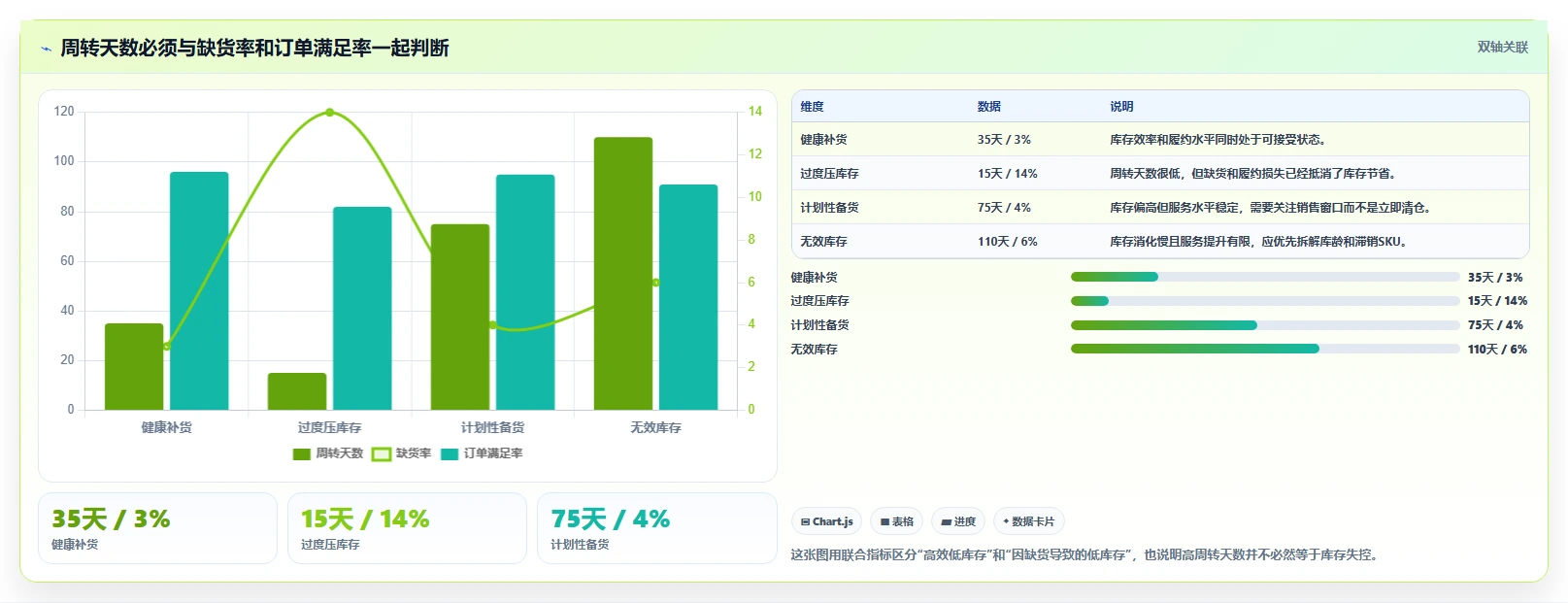
Task: Click the 110天 / 6% progress value
Action: (1497, 350)
